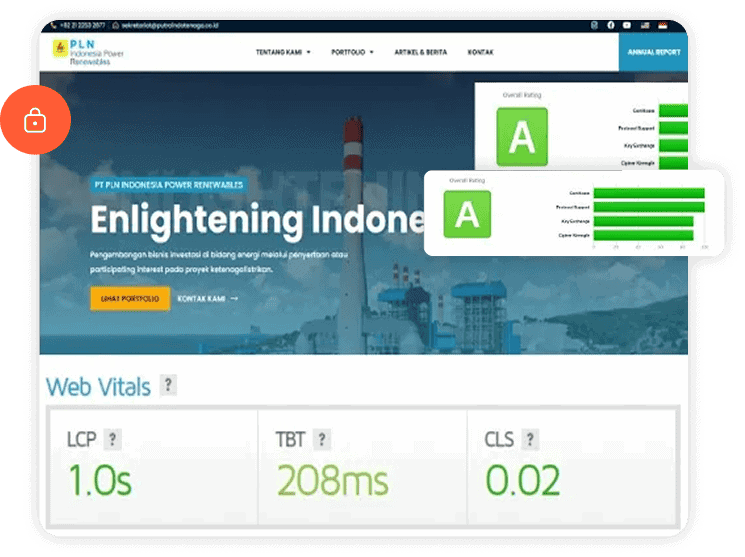745x557 pixels.
Task: Click the email address in the top bar
Action: pyautogui.click(x=168, y=25)
